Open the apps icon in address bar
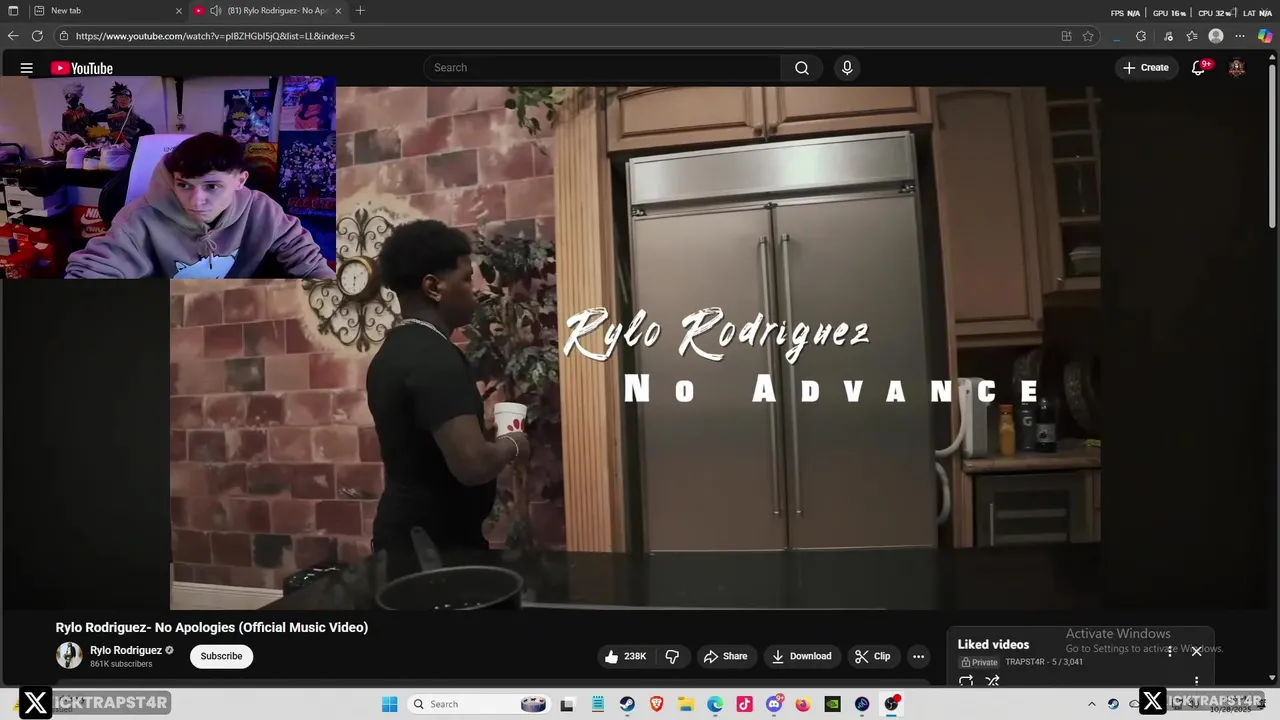 tap(1066, 36)
